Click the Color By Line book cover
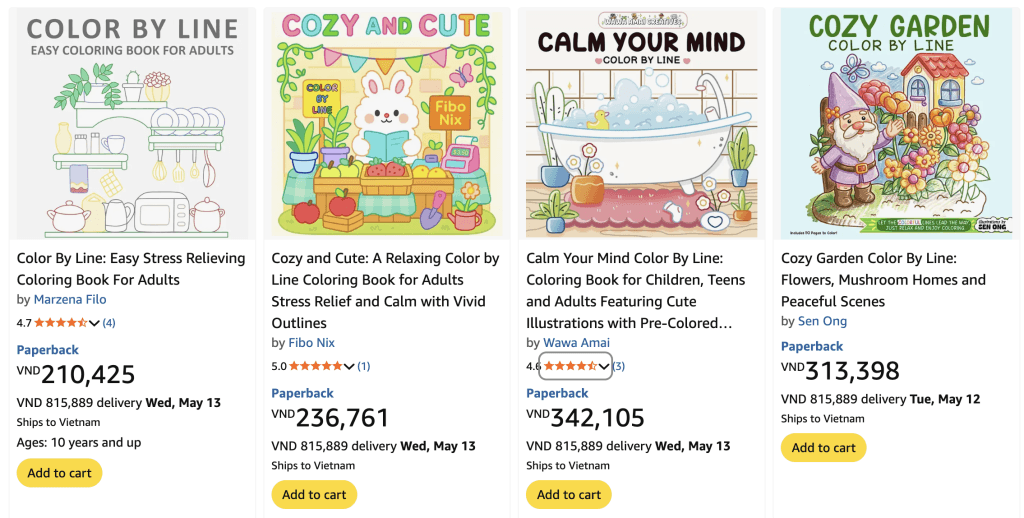Viewport: 1024px width, 518px height. 131,123
